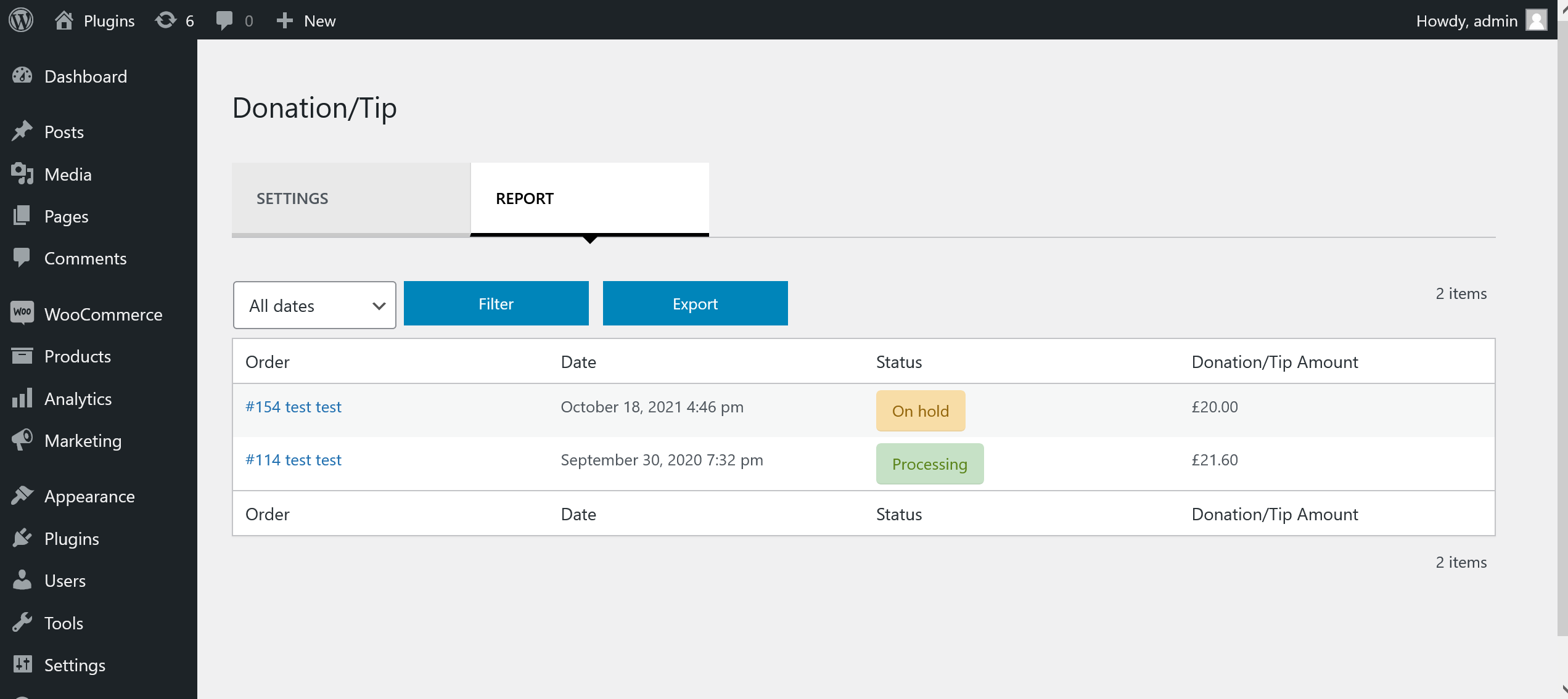Click the comments bubble icon in top bar

224,20
